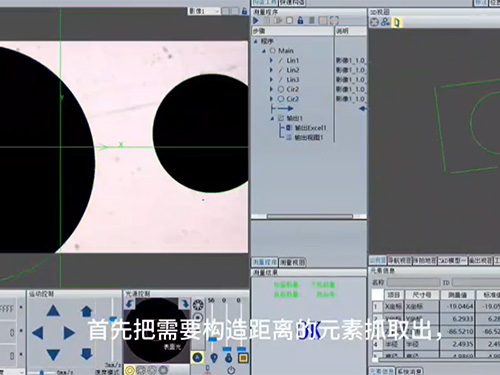Move stage right with the right arrow
This screenshot has width=500, height=375.
(69, 333)
